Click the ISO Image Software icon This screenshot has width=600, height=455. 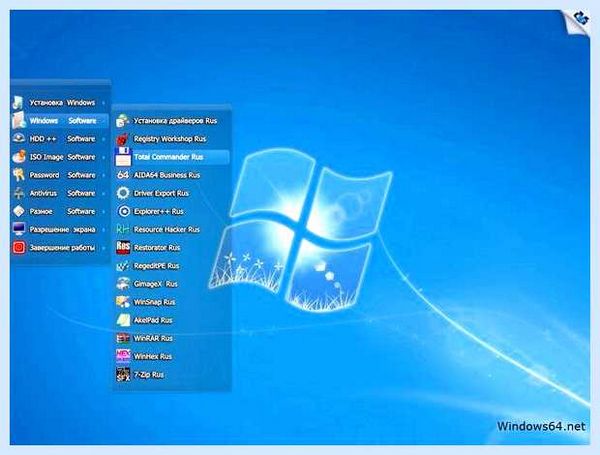(19, 156)
